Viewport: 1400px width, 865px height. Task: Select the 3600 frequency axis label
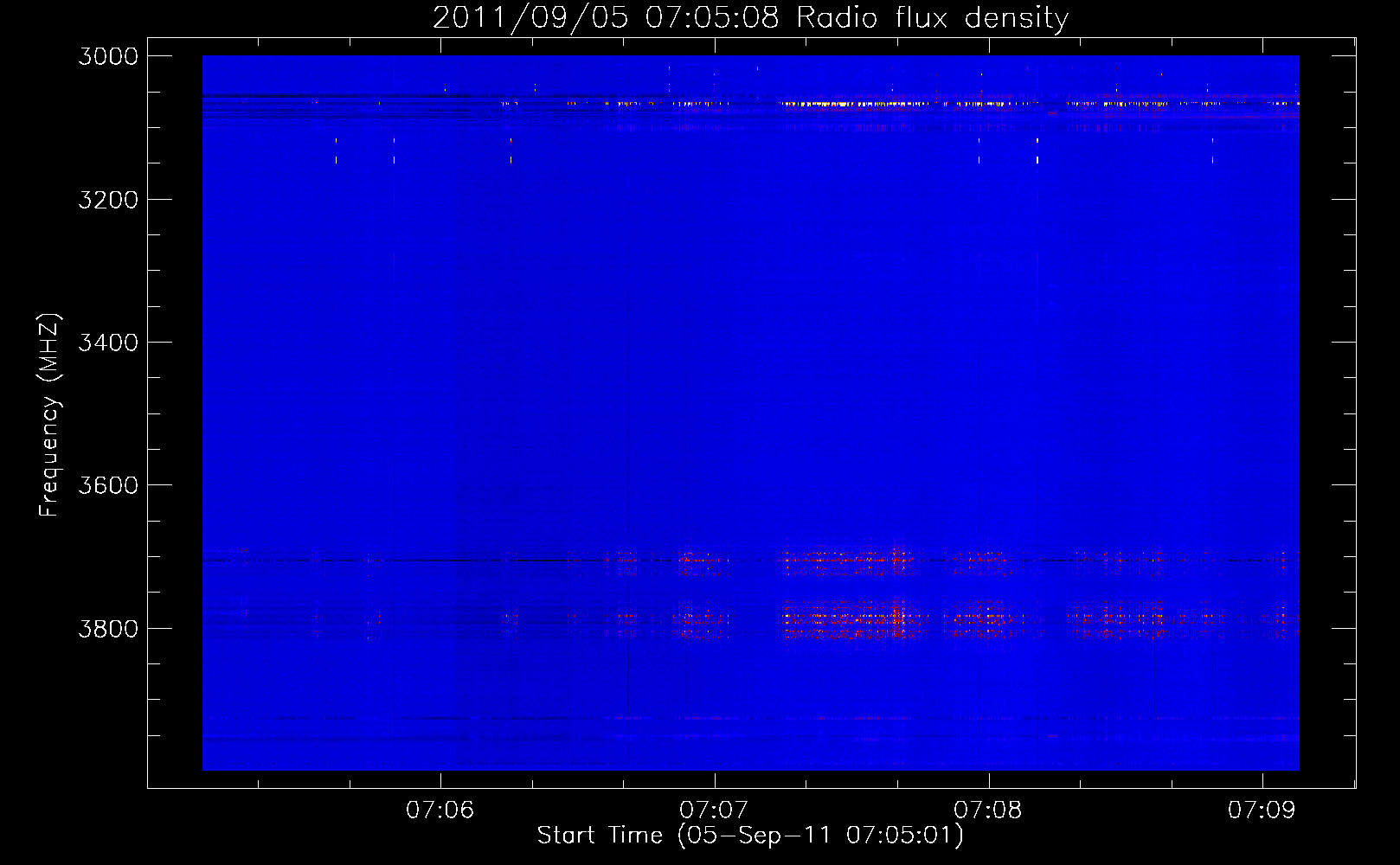[108, 485]
